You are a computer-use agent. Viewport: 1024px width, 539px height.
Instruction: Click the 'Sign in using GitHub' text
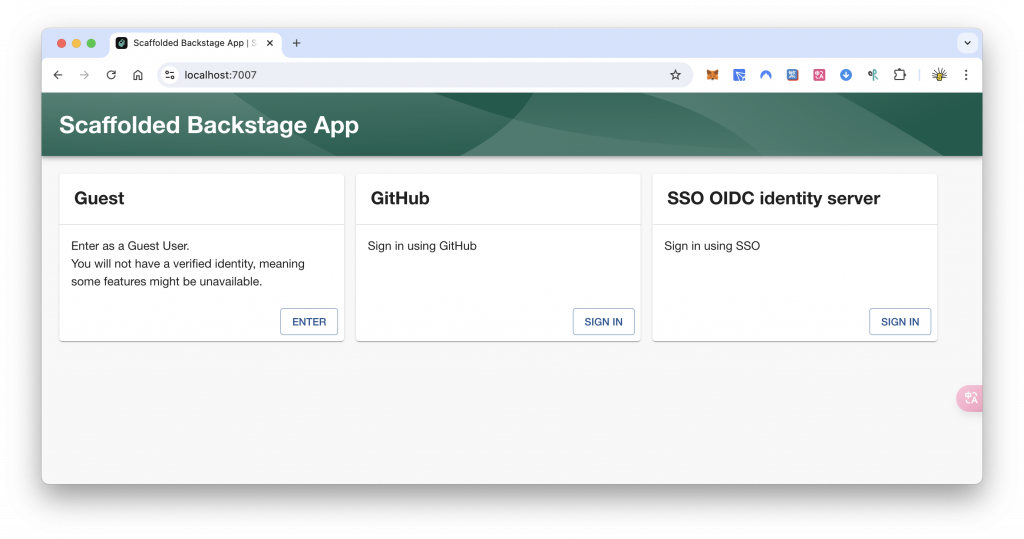coord(422,246)
